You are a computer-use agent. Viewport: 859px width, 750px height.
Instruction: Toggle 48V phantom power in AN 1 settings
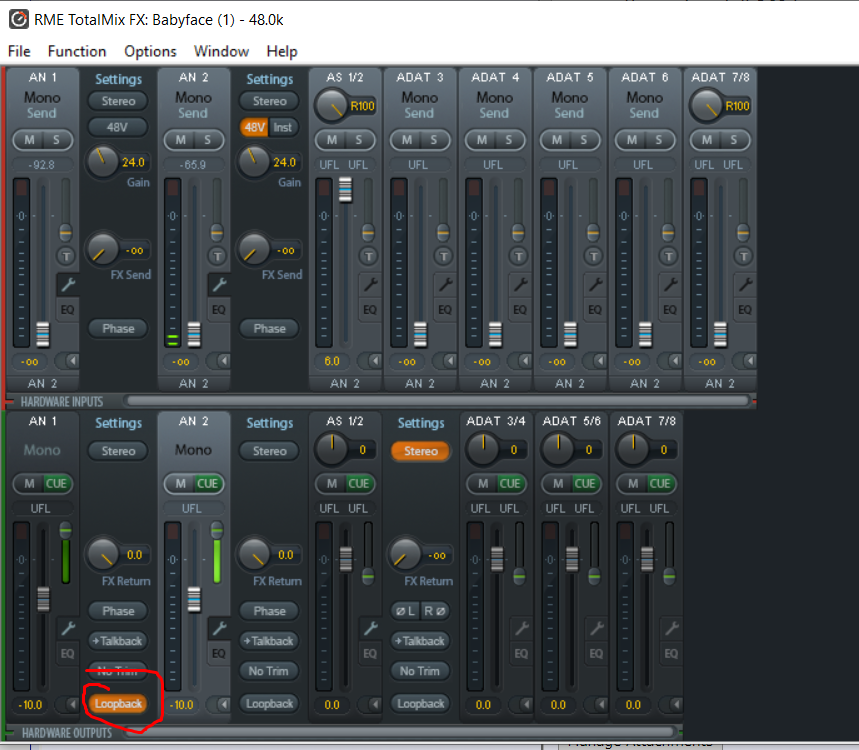click(118, 127)
